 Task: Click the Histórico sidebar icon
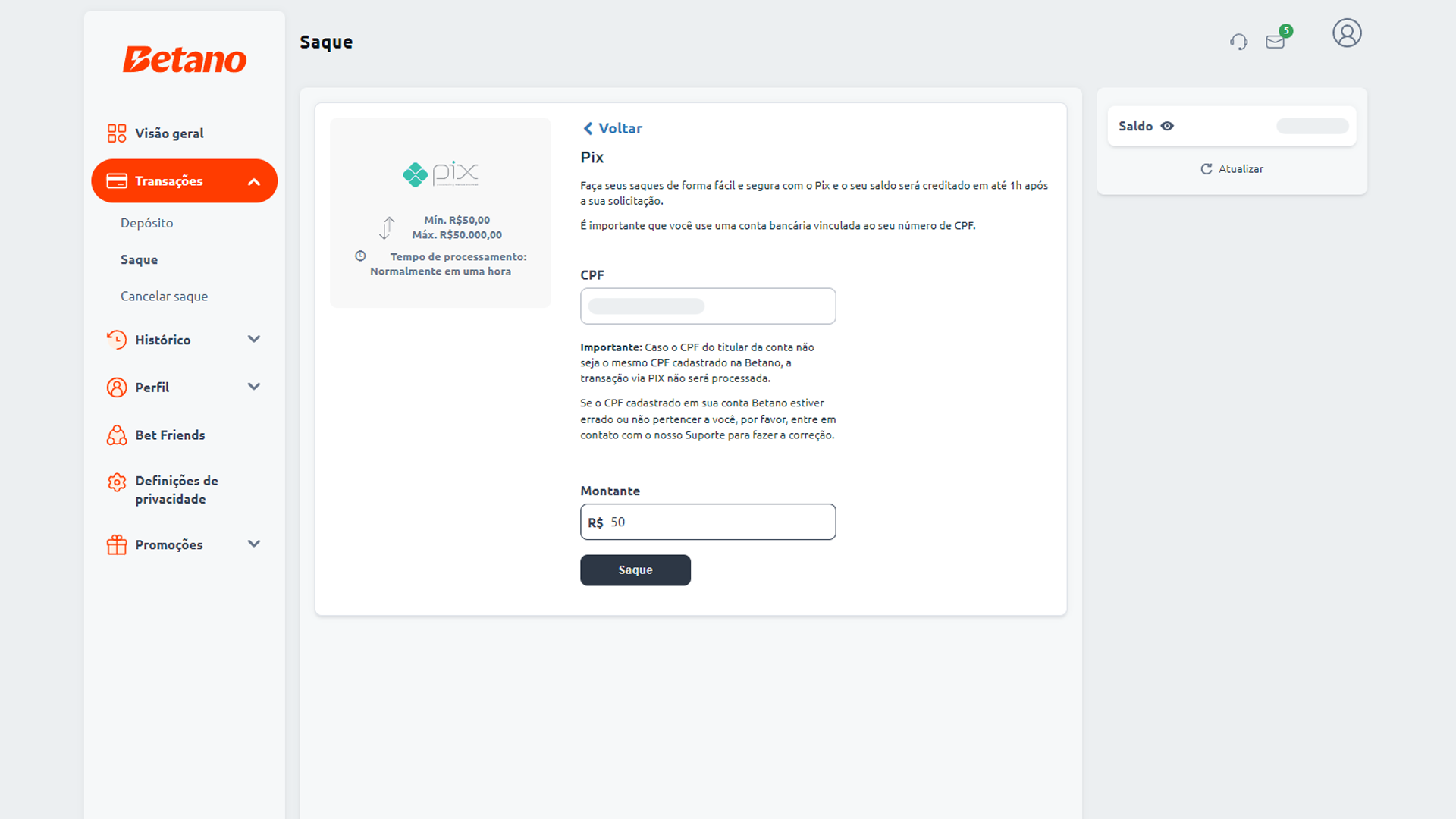[116, 339]
